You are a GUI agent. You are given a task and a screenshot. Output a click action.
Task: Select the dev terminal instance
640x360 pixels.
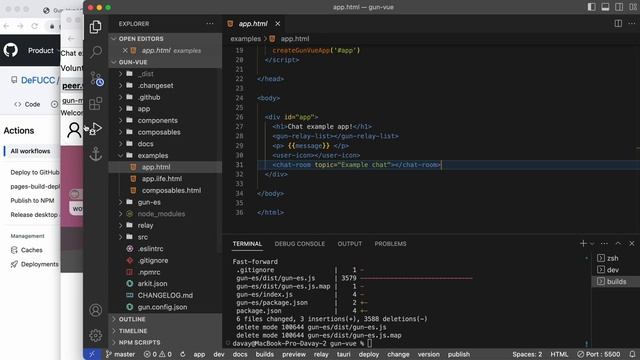615,270
